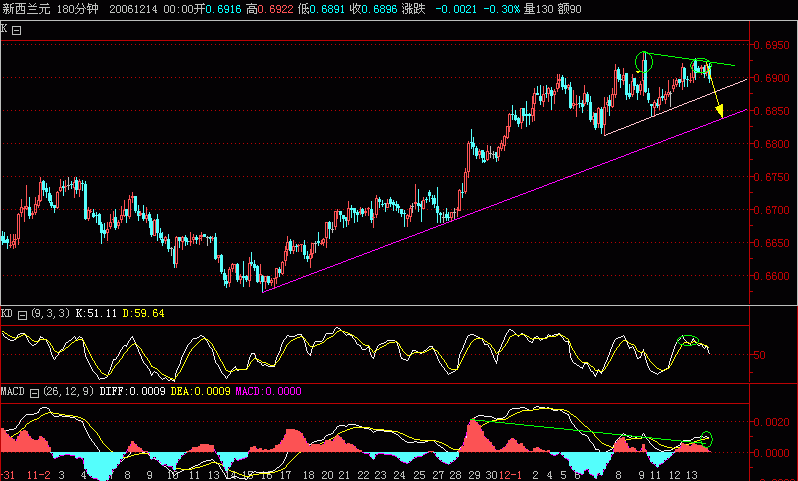
Task: Click the 20061214 date value
Action: coord(133,9)
